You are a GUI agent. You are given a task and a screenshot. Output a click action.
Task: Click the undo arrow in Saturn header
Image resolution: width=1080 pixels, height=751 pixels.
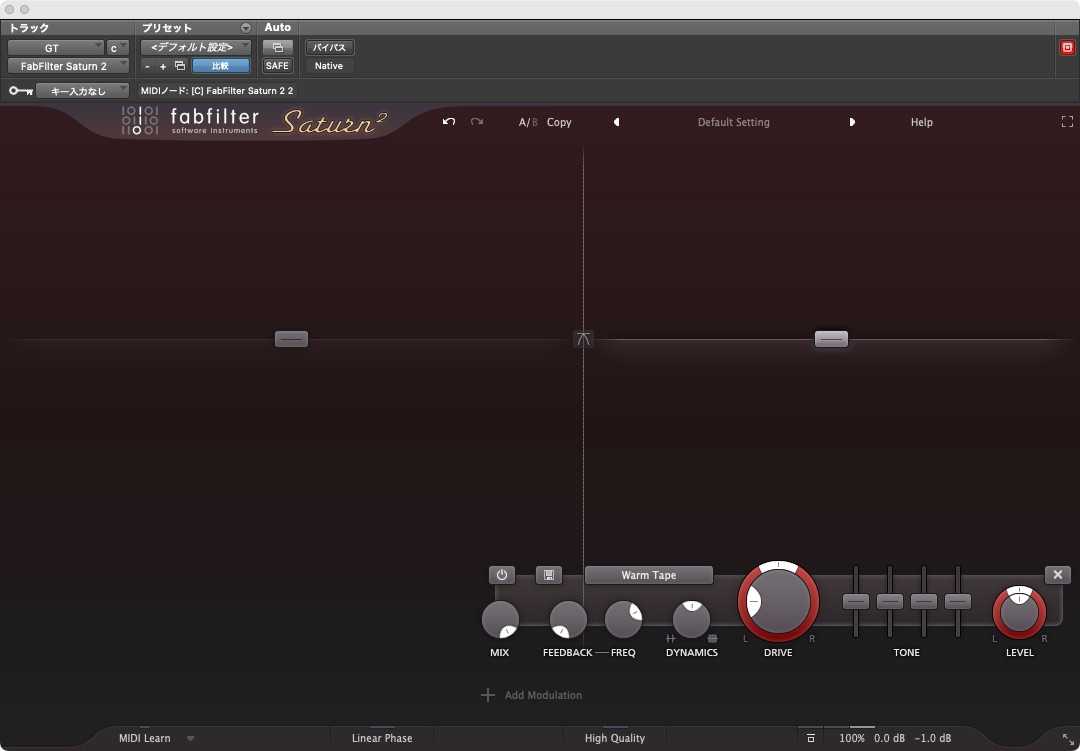click(449, 122)
